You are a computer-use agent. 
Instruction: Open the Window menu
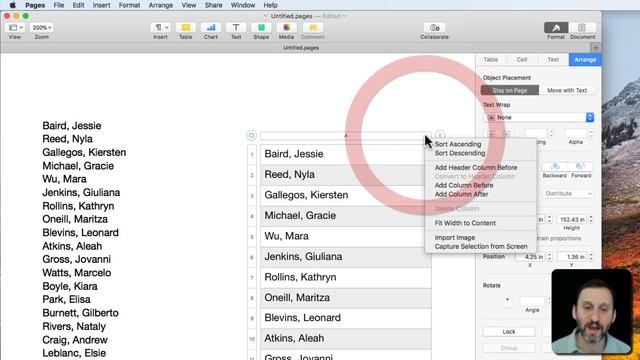click(x=243, y=5)
